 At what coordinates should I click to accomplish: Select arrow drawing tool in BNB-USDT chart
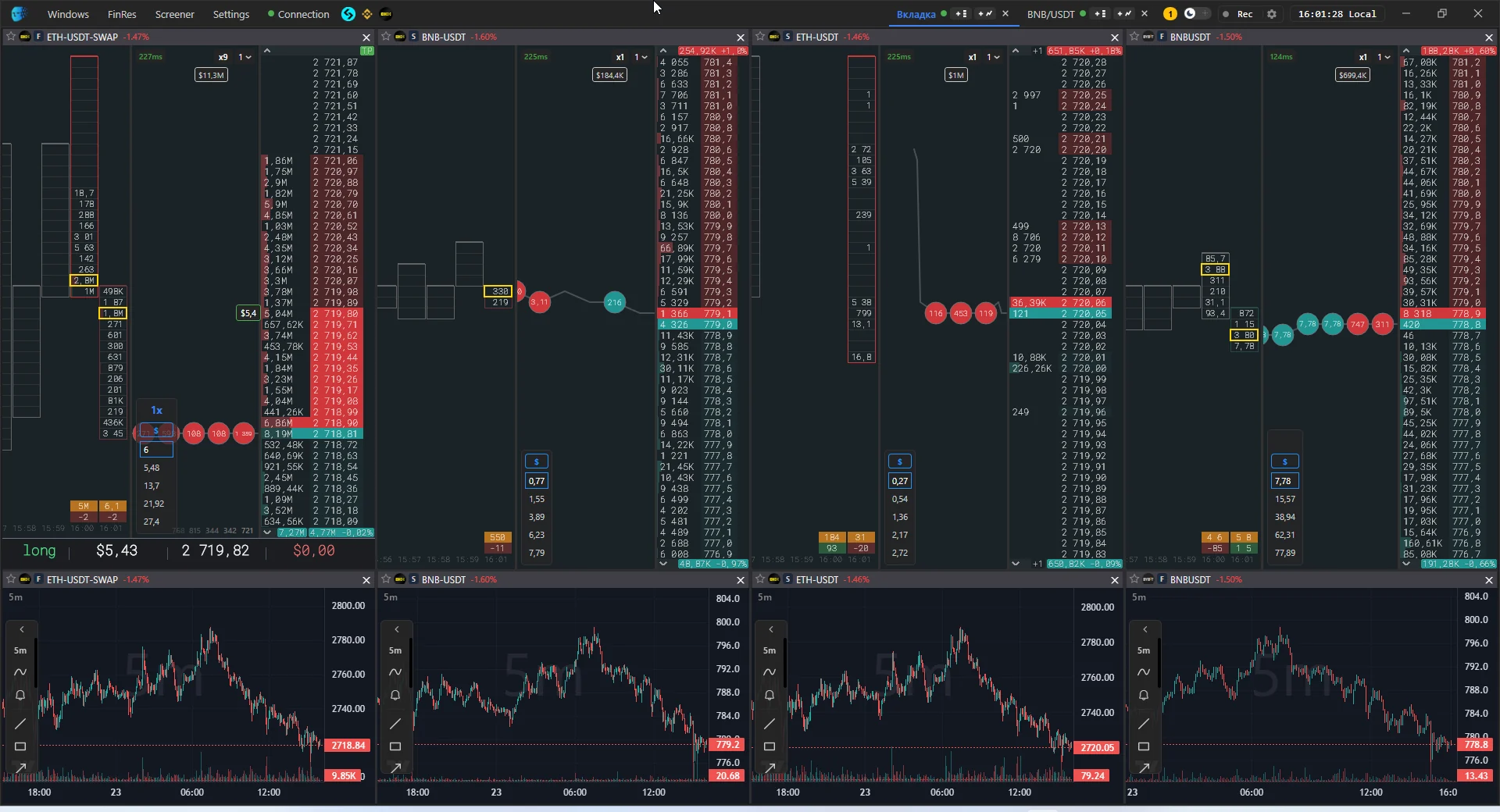(395, 768)
